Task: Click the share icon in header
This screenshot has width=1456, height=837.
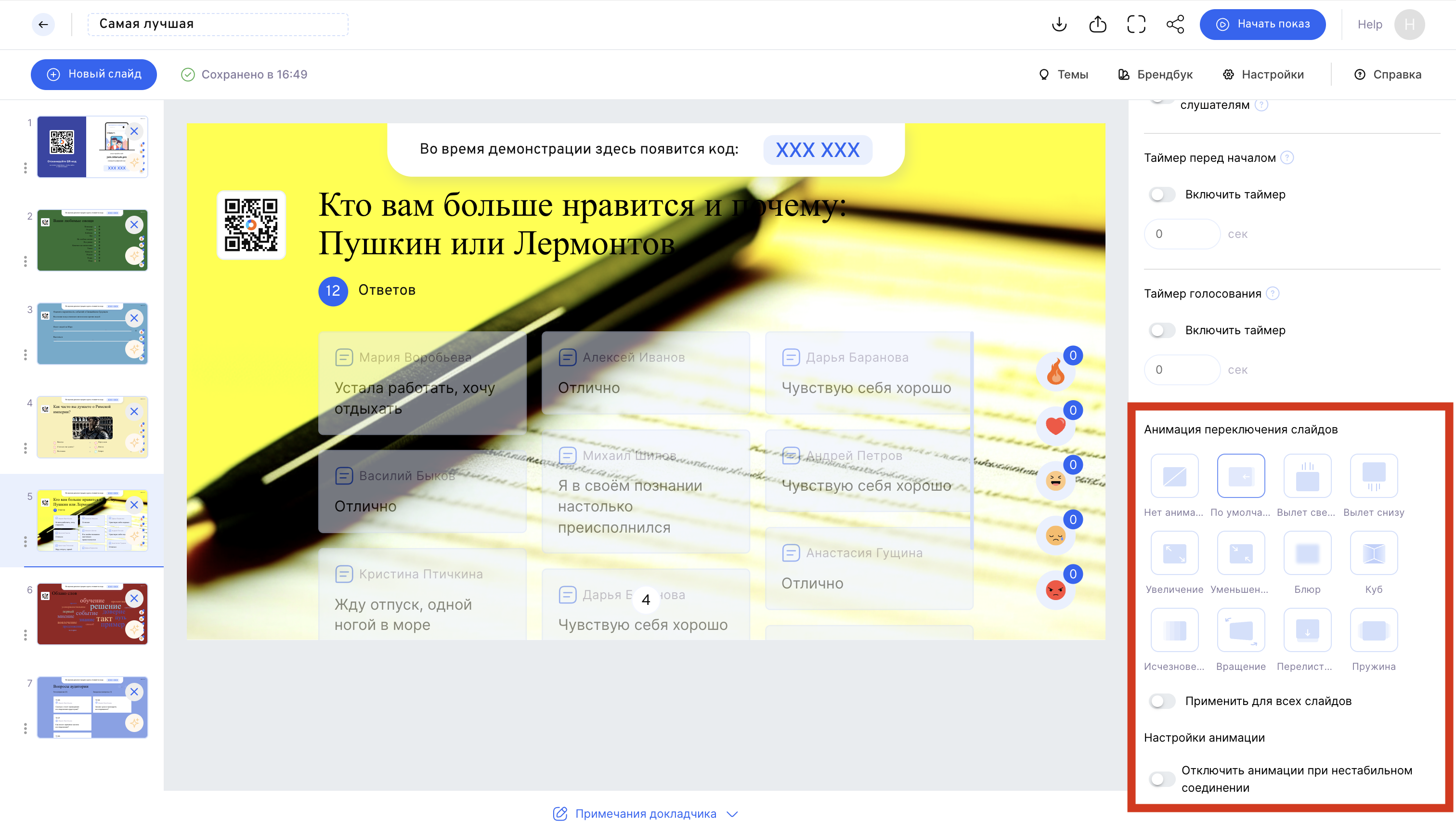Action: click(1175, 24)
